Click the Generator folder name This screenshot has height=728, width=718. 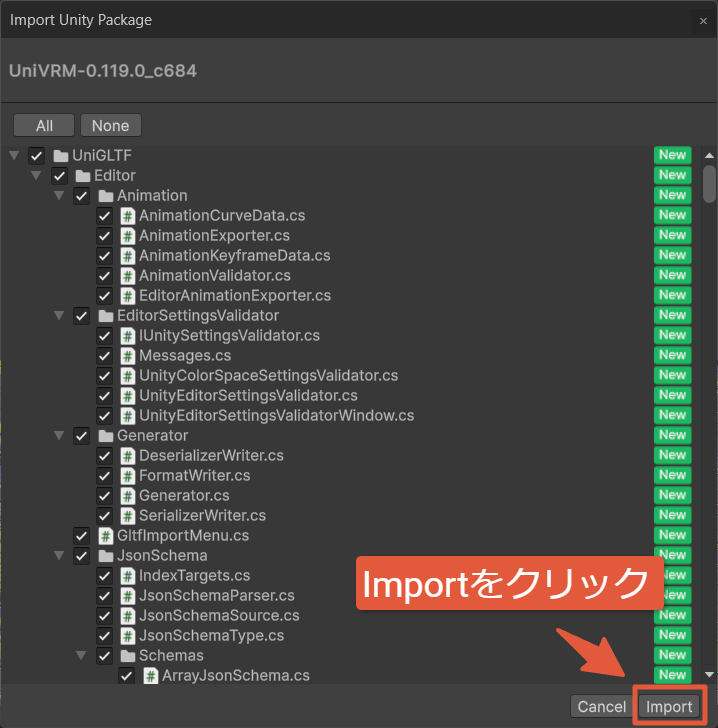click(152, 436)
